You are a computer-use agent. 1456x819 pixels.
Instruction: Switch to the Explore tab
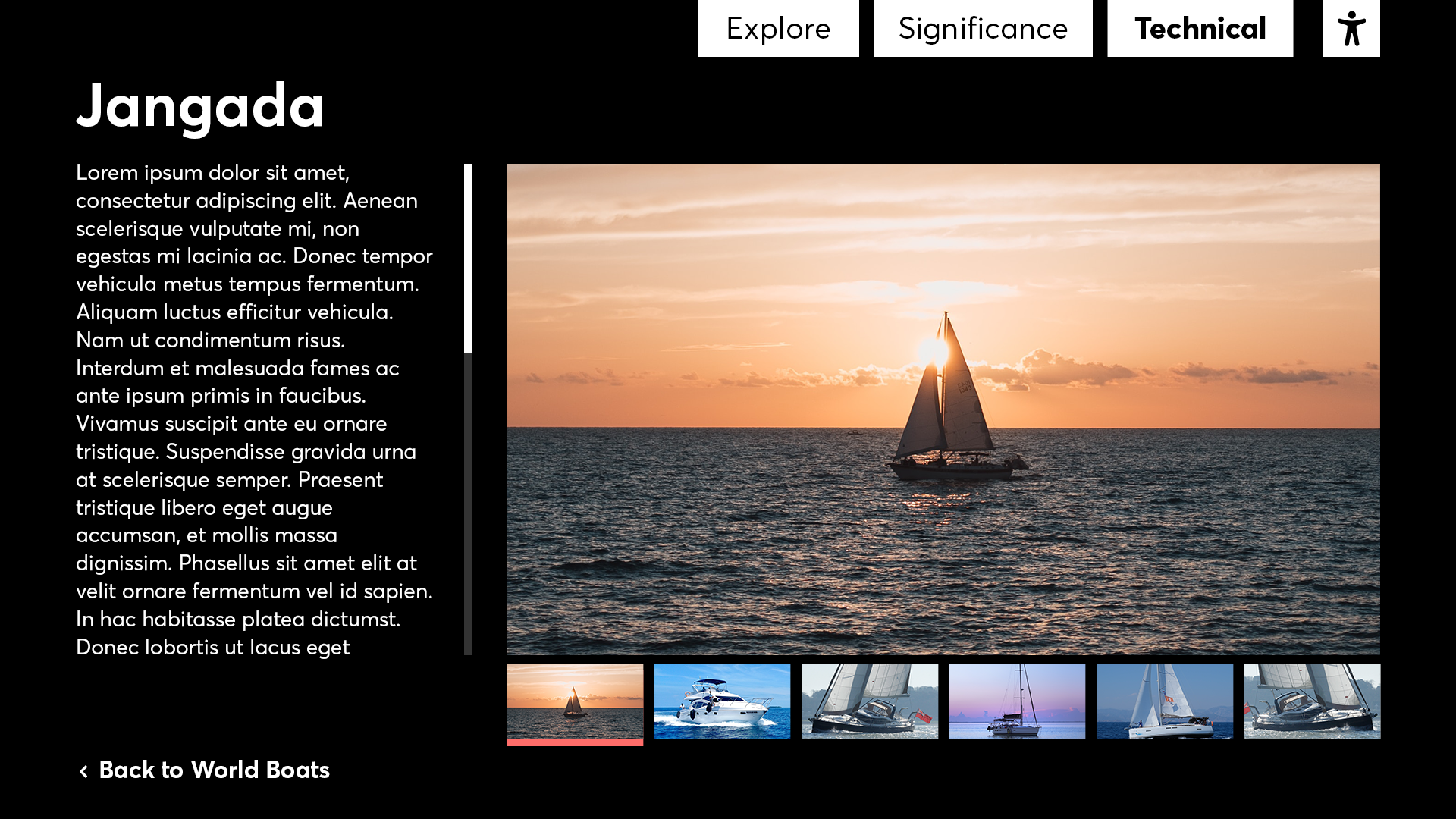pos(778,29)
